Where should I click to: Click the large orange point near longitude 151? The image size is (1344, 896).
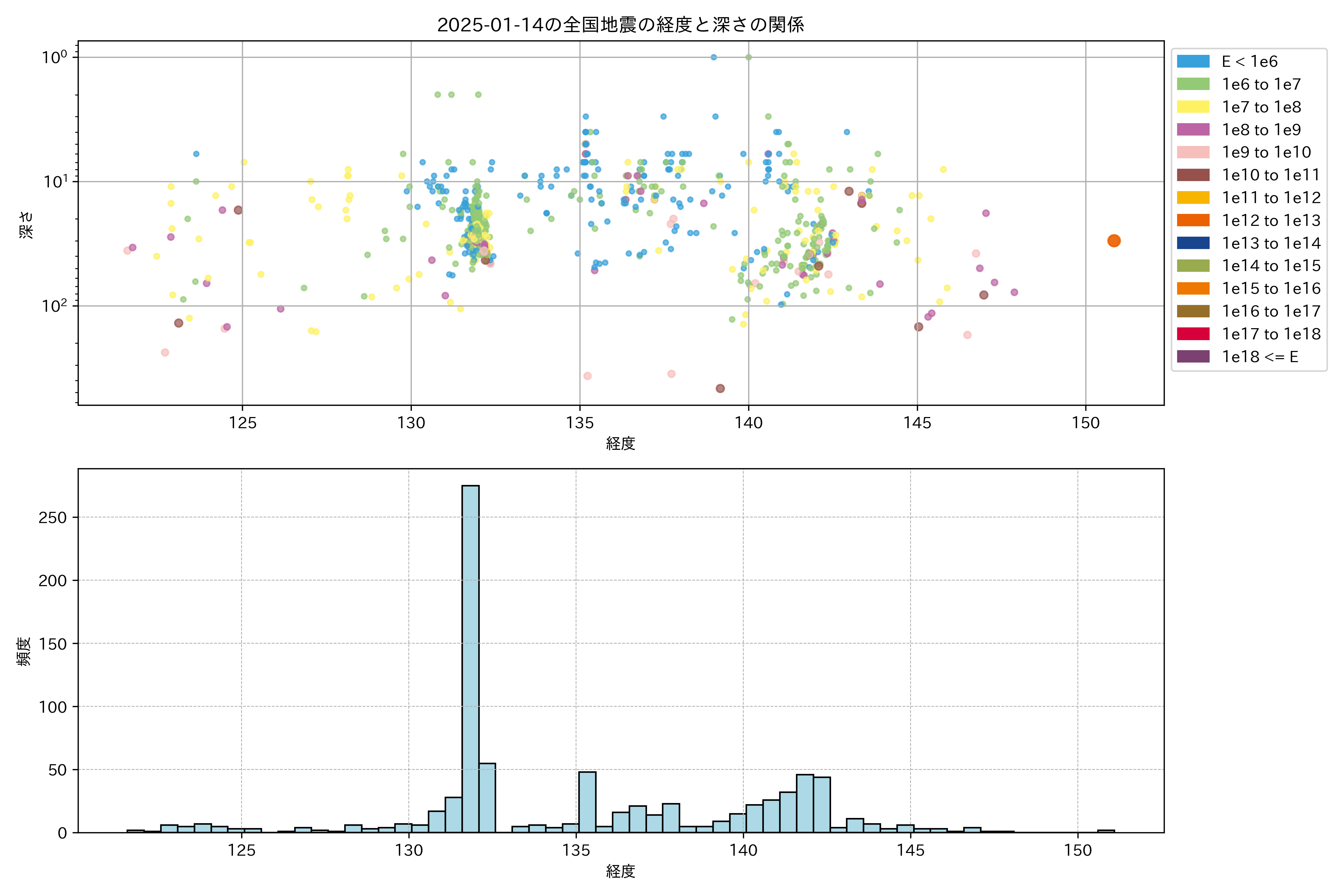click(1114, 241)
